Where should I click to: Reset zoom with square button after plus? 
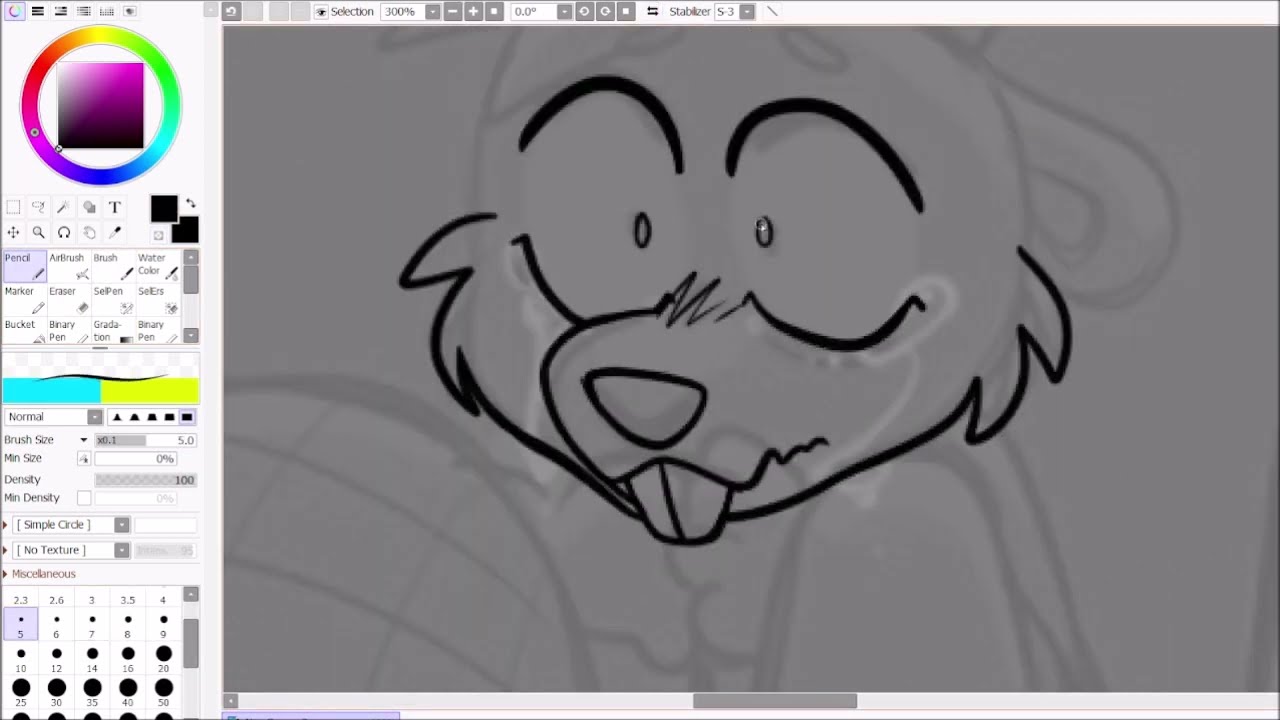494,11
